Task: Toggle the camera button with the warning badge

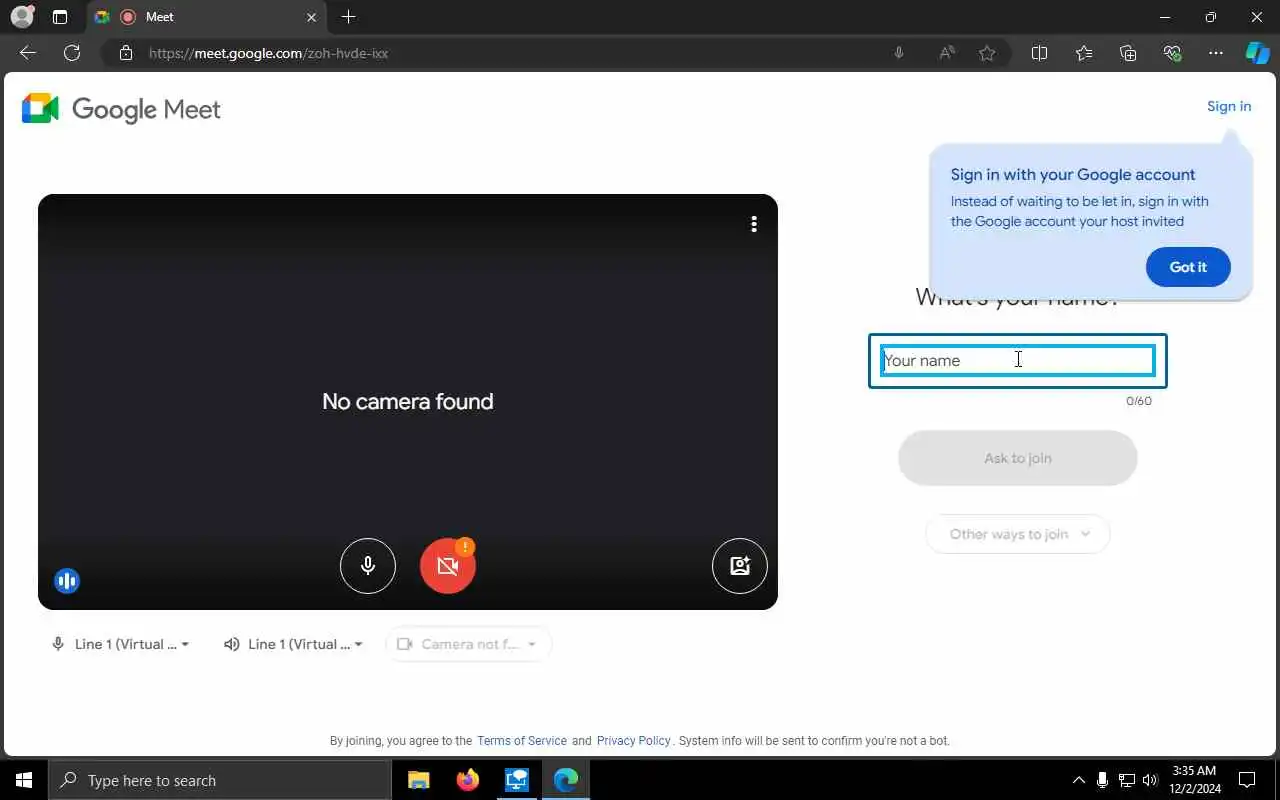Action: click(x=448, y=566)
